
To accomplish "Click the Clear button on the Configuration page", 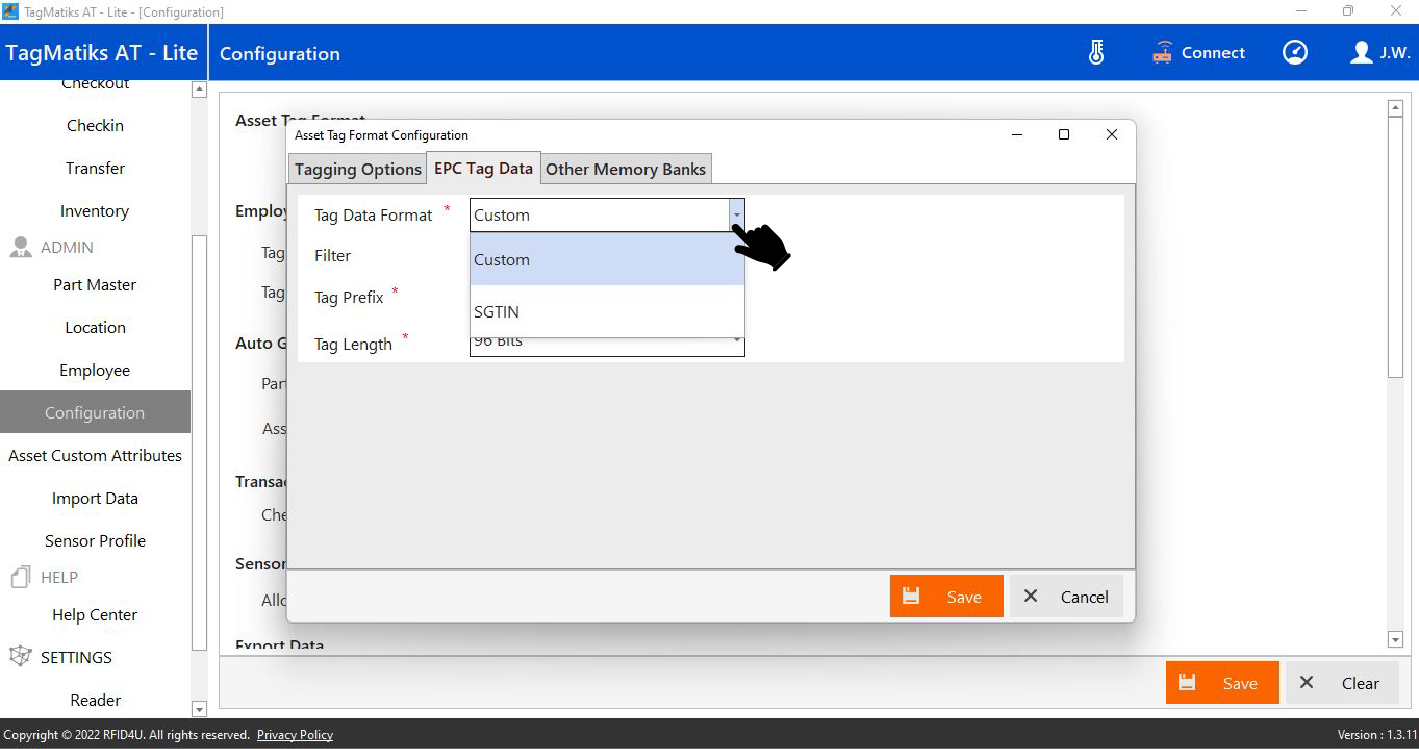I will [x=1342, y=683].
